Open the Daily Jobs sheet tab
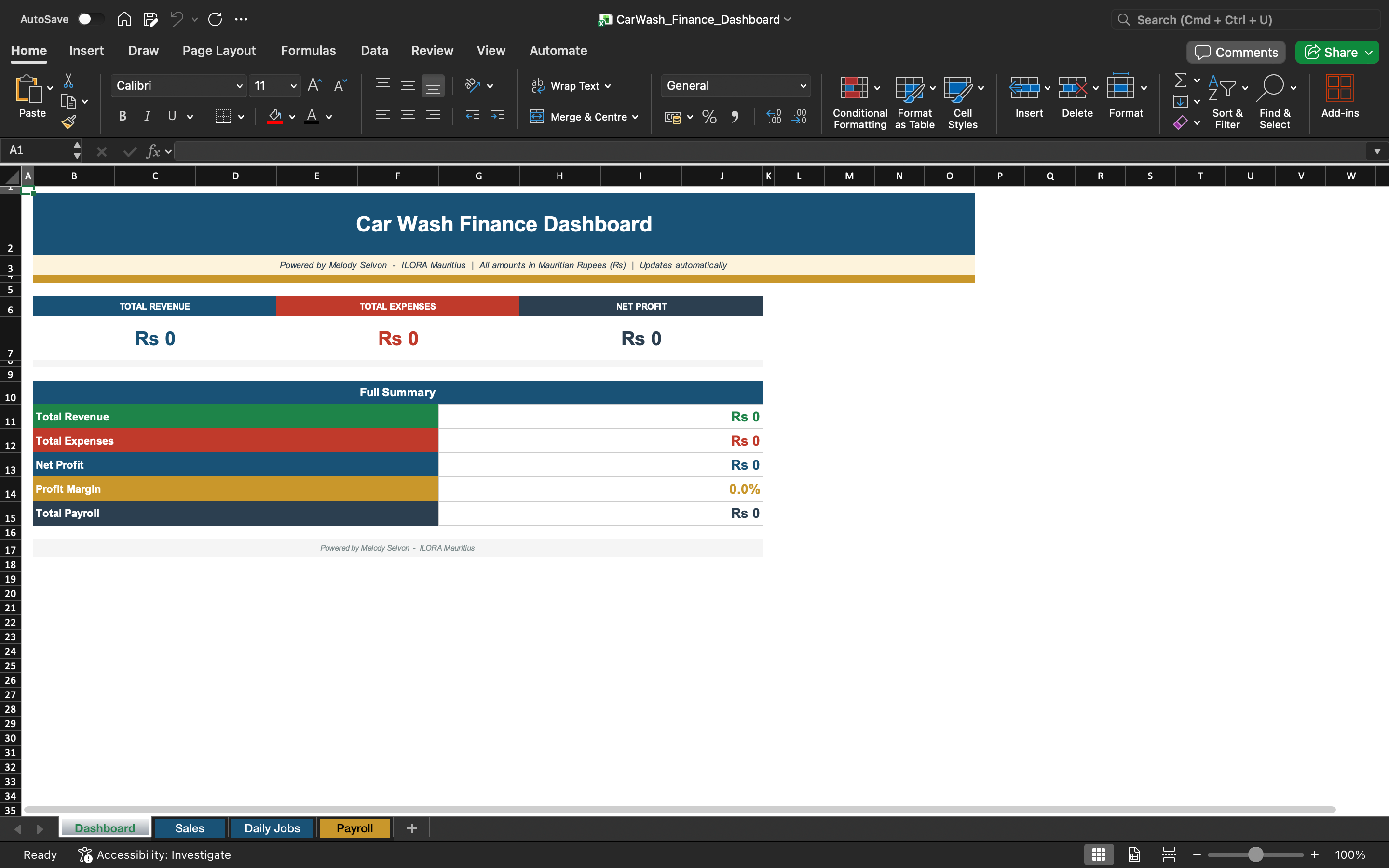 (272, 828)
